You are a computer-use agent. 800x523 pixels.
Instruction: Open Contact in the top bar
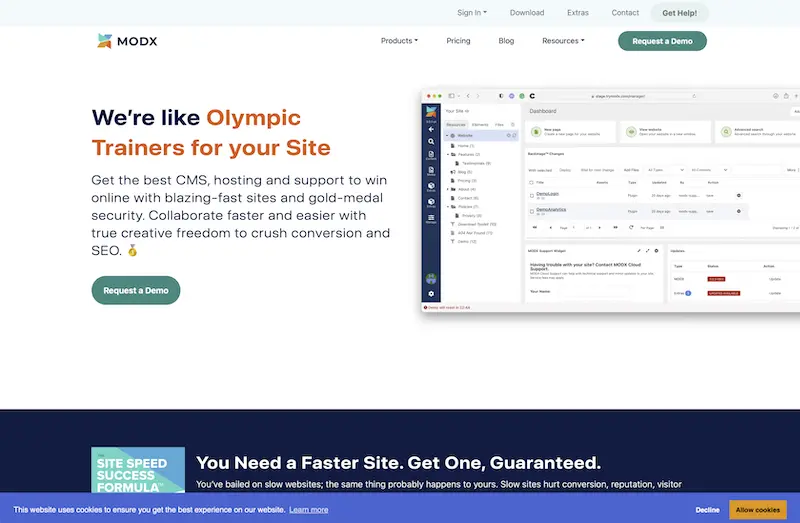[625, 13]
